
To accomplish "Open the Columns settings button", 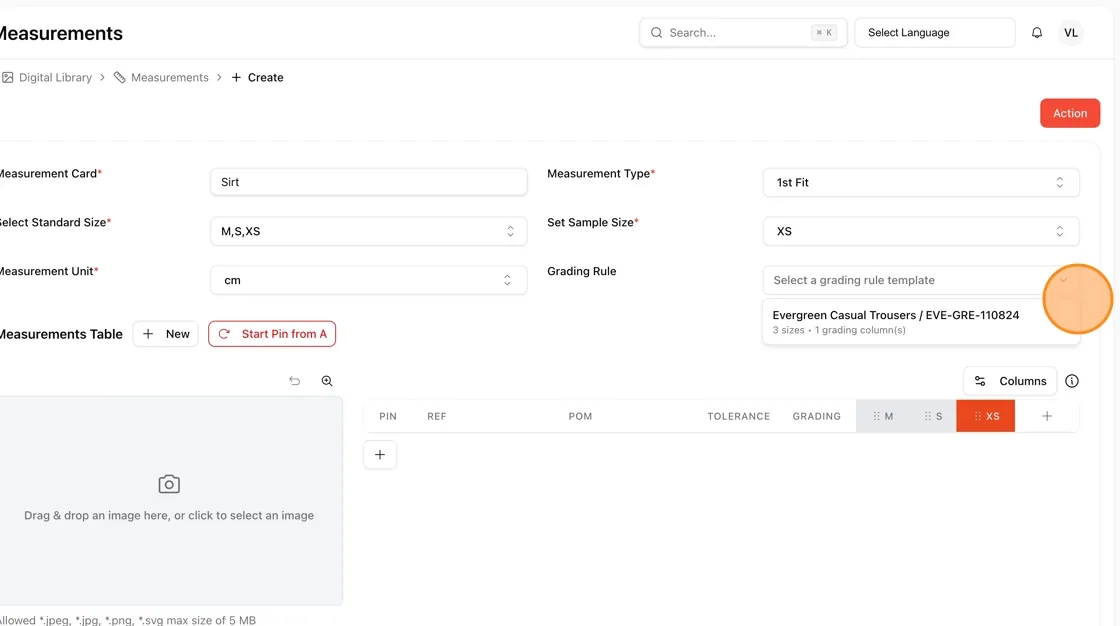I will [x=1010, y=381].
